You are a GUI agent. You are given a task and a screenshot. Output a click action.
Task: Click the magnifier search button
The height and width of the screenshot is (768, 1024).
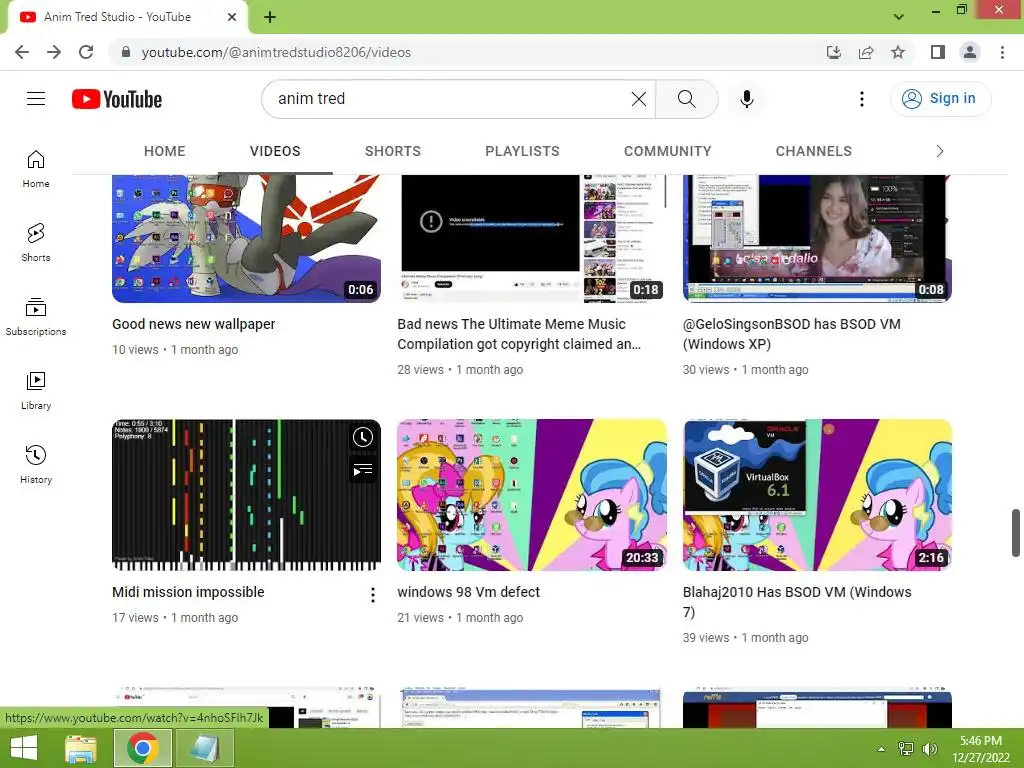pos(686,99)
